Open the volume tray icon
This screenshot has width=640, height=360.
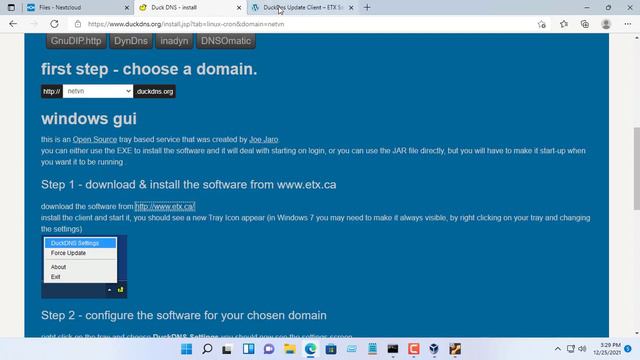click(582, 349)
